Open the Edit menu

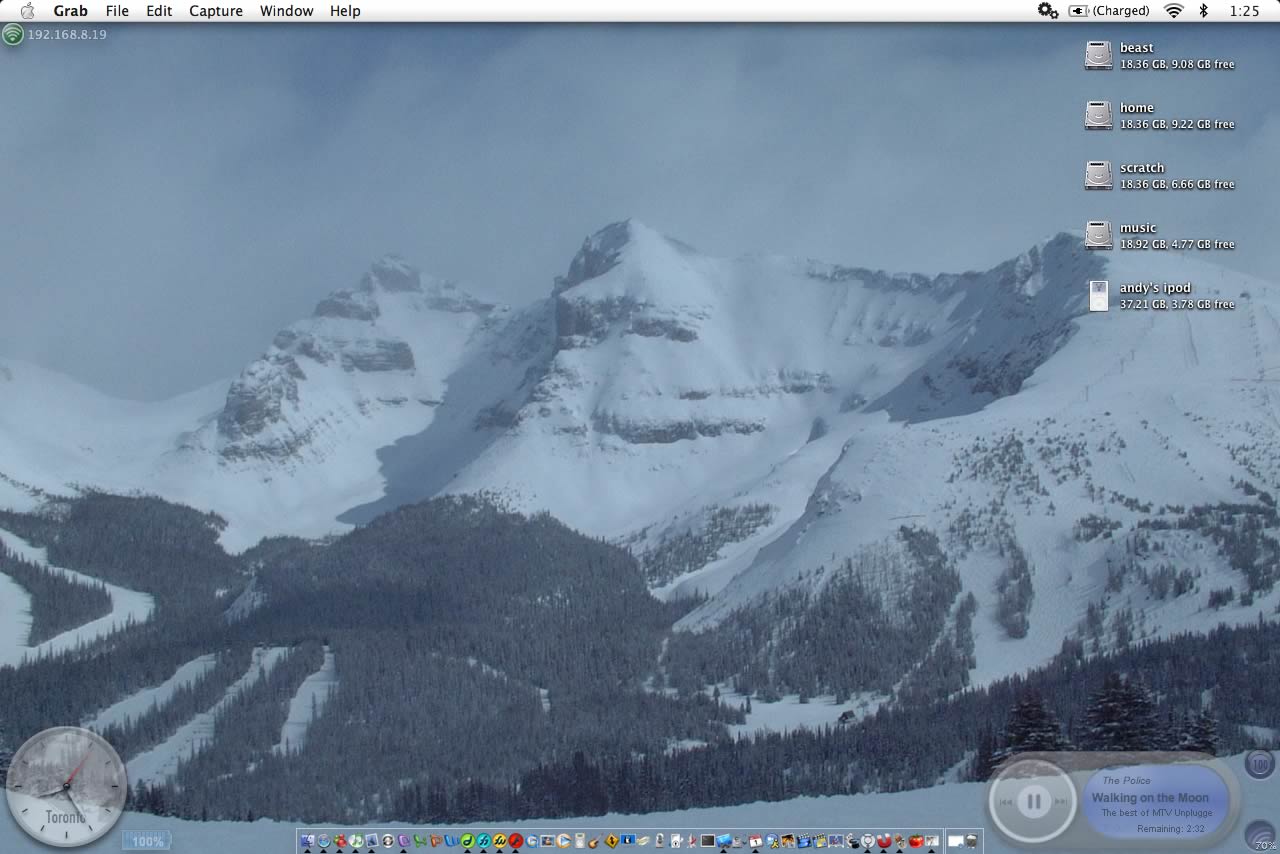(159, 11)
